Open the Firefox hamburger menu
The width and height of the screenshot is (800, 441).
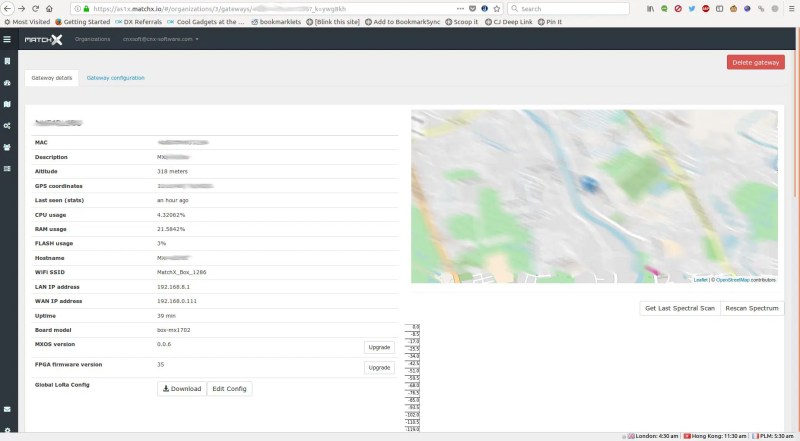(x=791, y=8)
